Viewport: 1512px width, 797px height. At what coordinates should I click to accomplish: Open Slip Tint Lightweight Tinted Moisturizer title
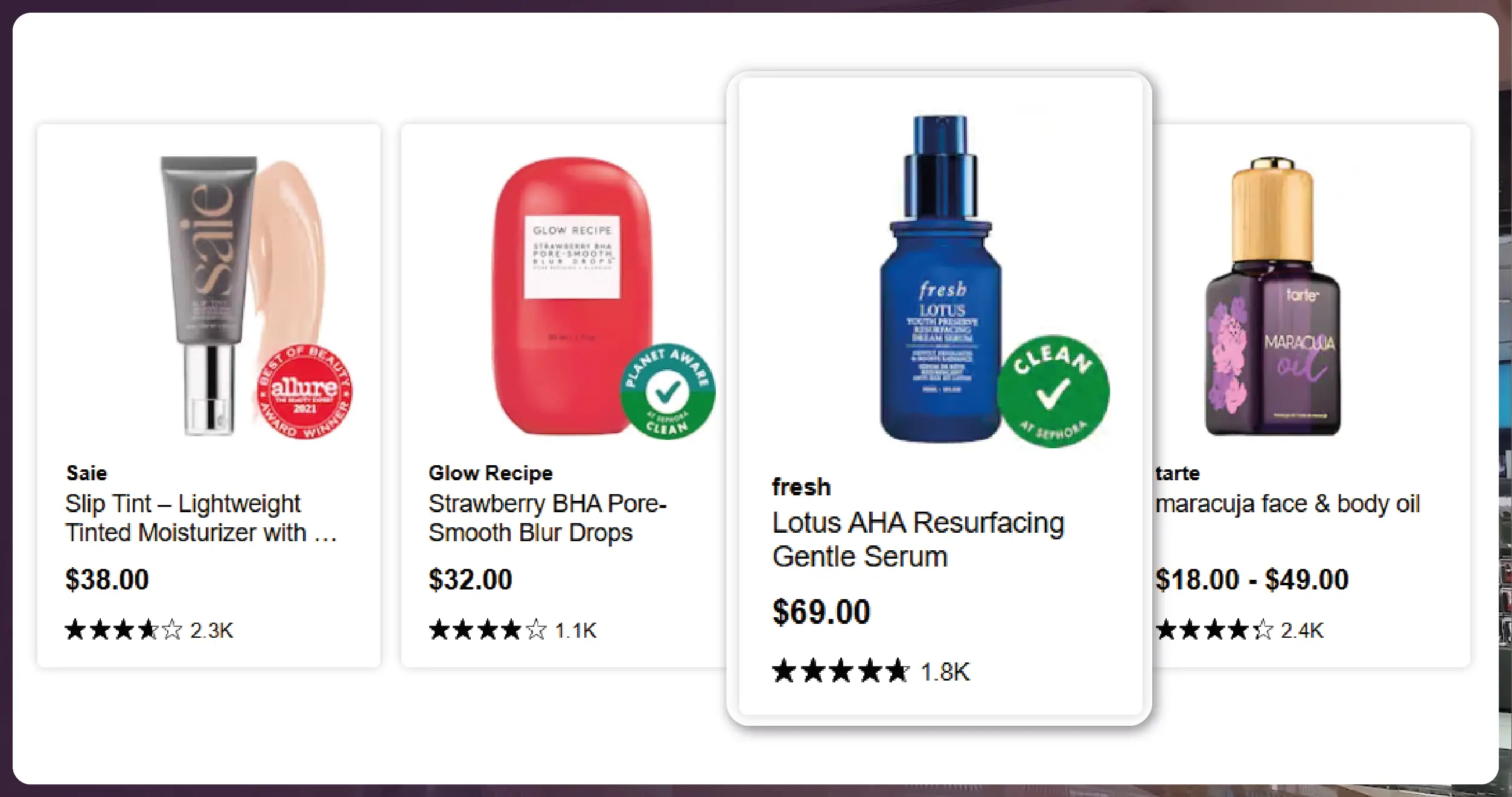point(199,518)
